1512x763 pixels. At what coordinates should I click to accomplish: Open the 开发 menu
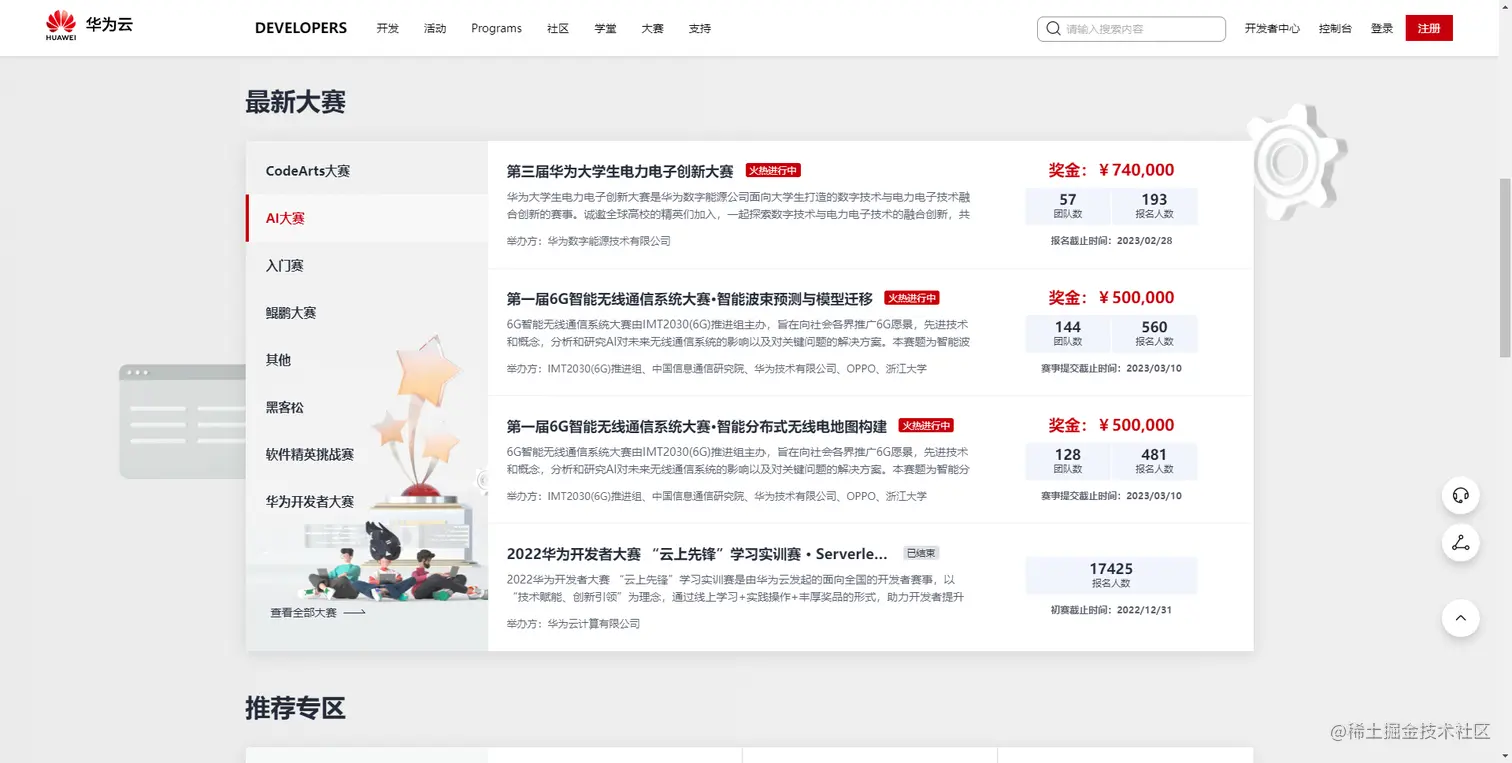tap(388, 29)
